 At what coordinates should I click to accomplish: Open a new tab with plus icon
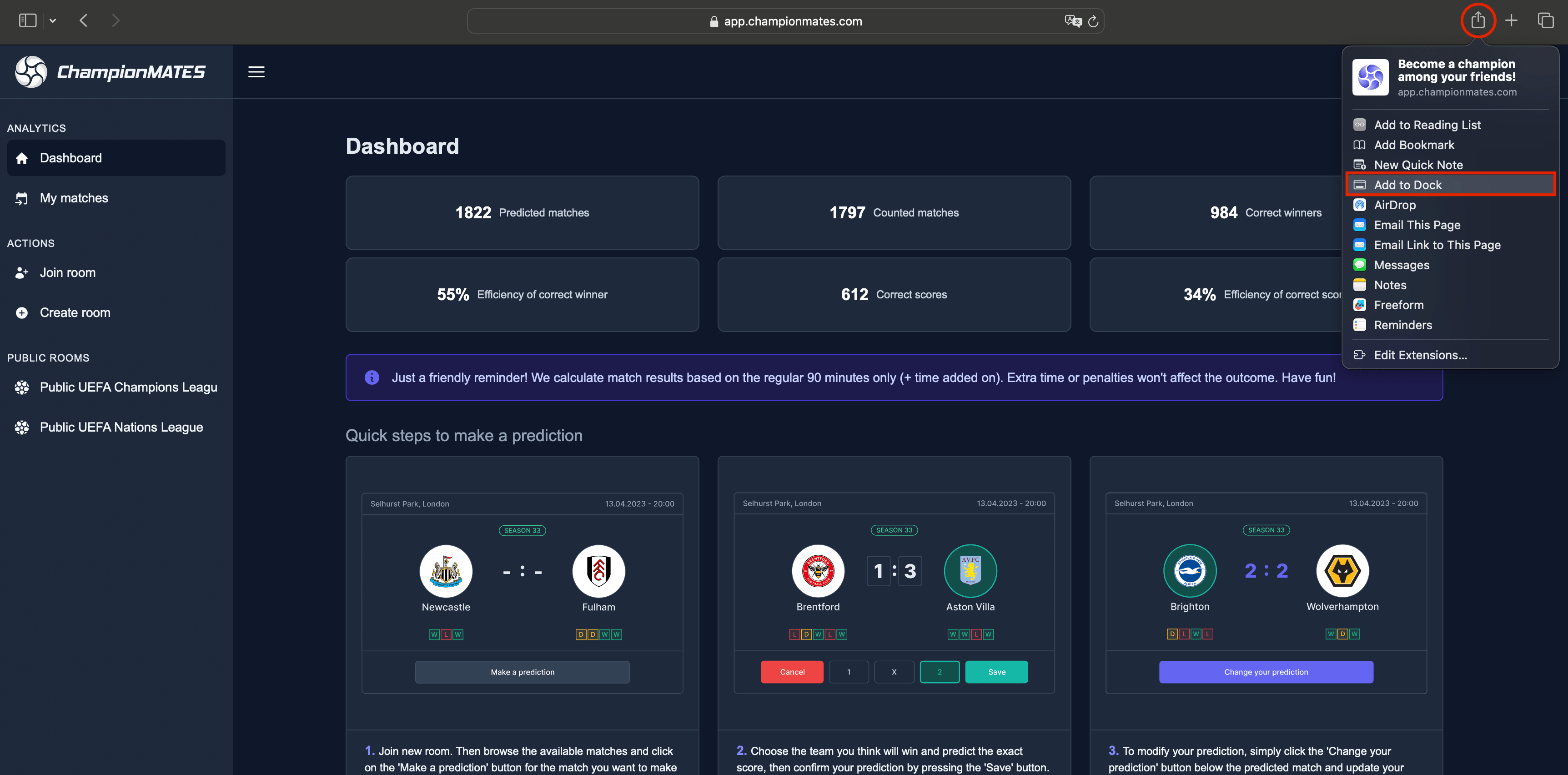[x=1511, y=21]
